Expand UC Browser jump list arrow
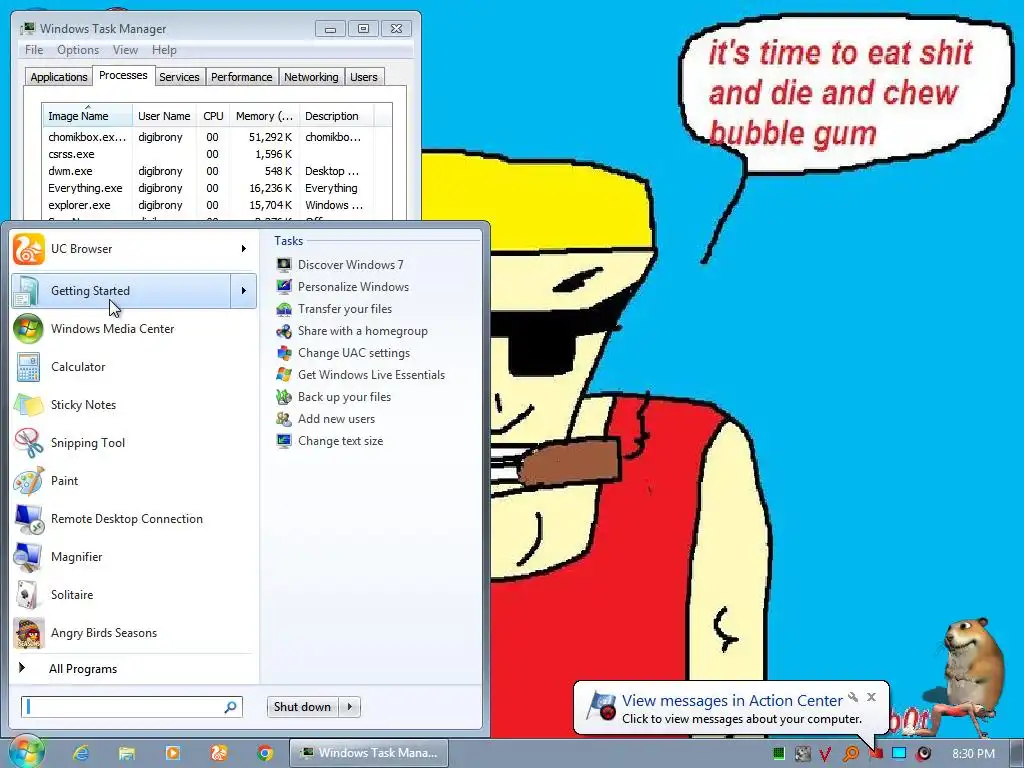 (244, 249)
